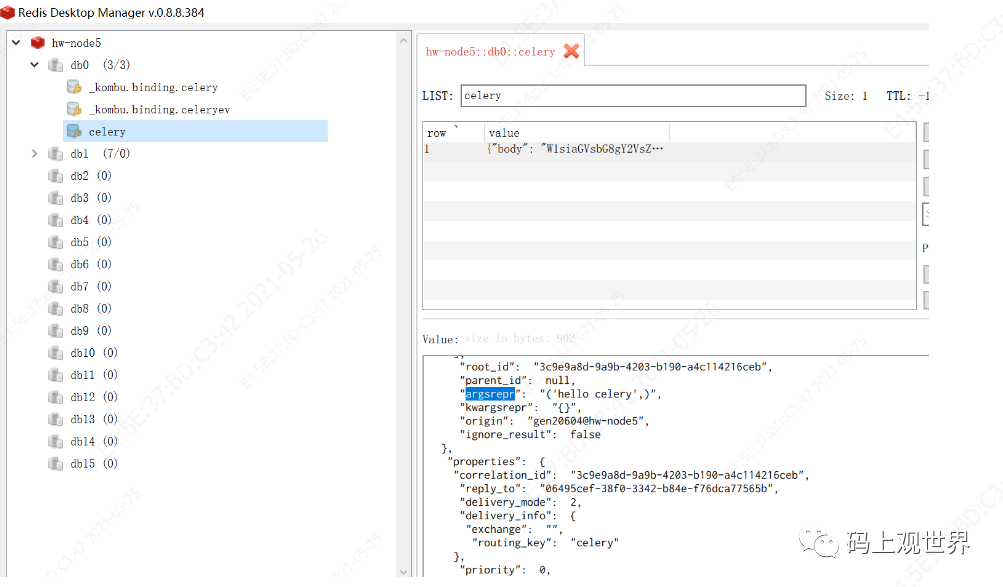Click the db15 database icon
The width and height of the screenshot is (1003, 587).
tap(56, 464)
